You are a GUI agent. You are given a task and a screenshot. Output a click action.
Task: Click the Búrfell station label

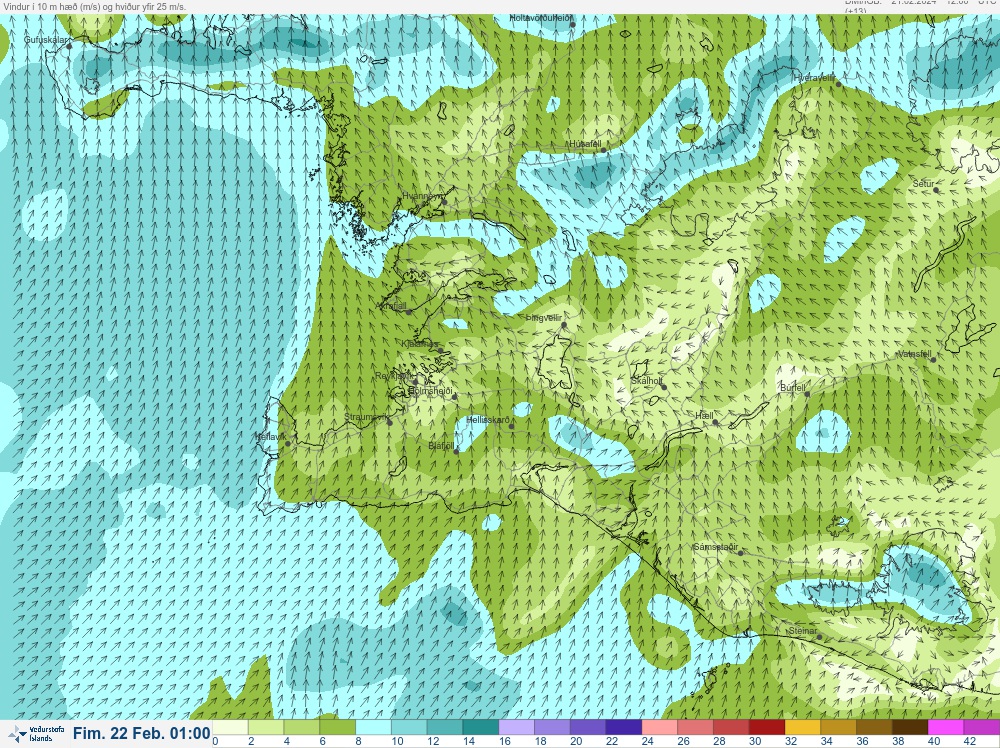(793, 388)
